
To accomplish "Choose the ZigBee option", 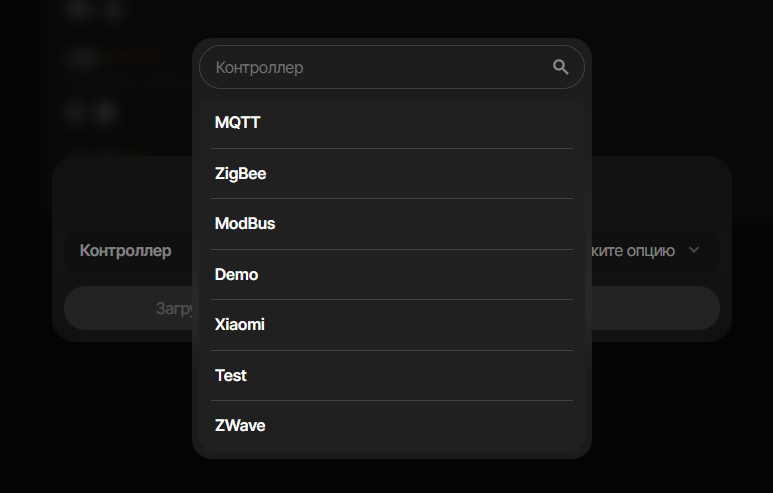I will point(241,173).
